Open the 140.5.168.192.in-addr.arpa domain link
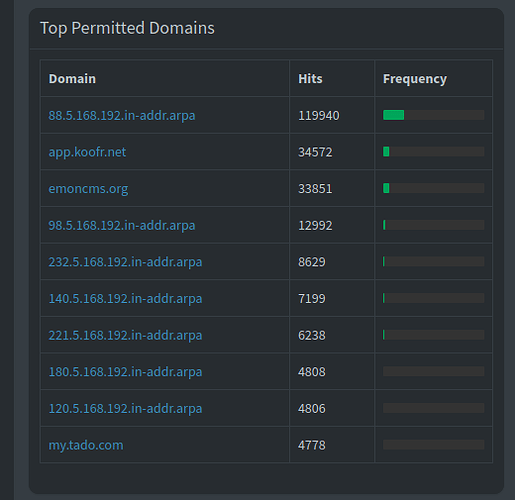 click(125, 299)
